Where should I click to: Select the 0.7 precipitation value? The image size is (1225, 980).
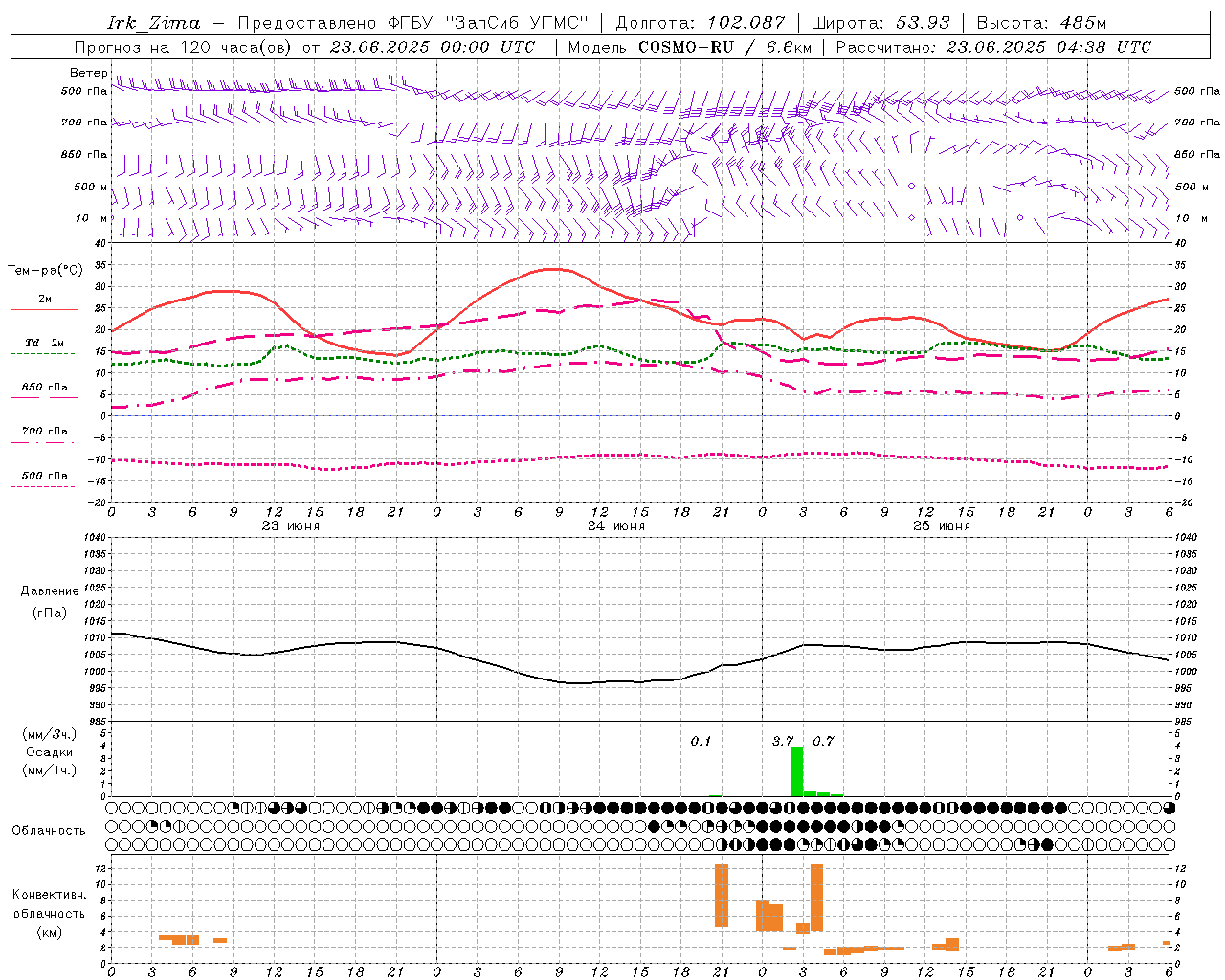click(823, 741)
